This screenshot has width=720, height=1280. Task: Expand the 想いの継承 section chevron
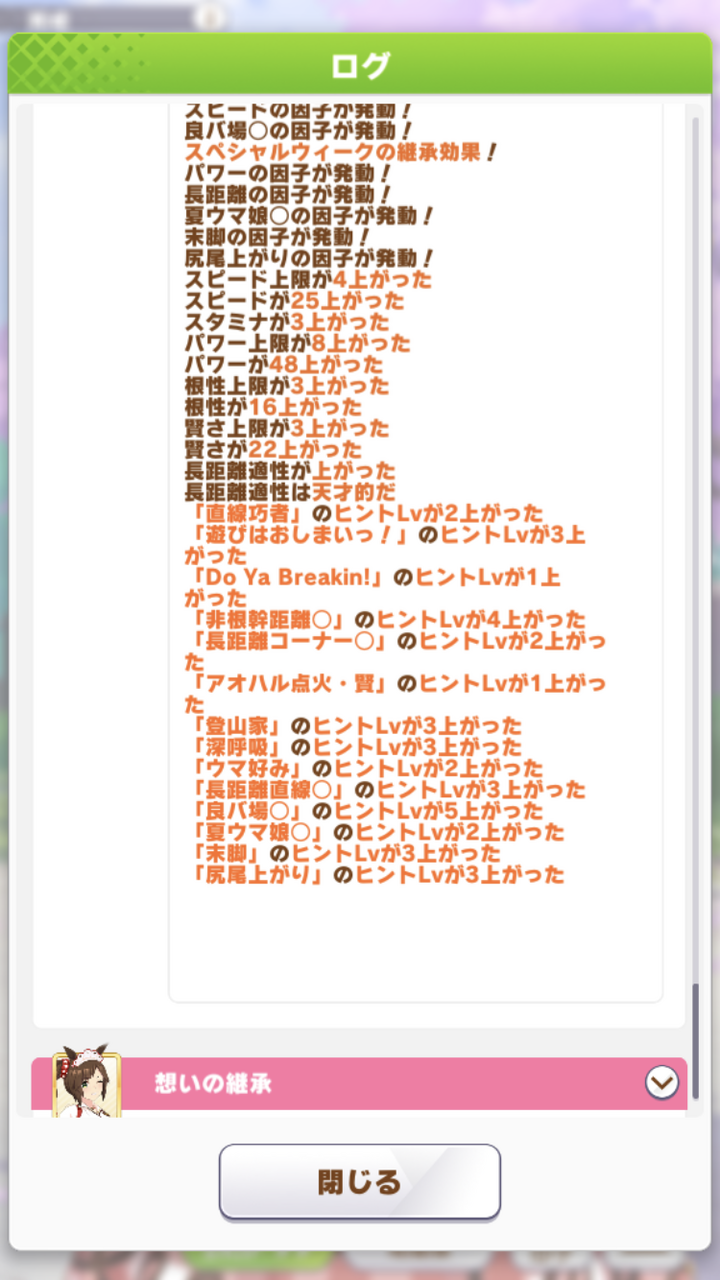[x=661, y=1082]
